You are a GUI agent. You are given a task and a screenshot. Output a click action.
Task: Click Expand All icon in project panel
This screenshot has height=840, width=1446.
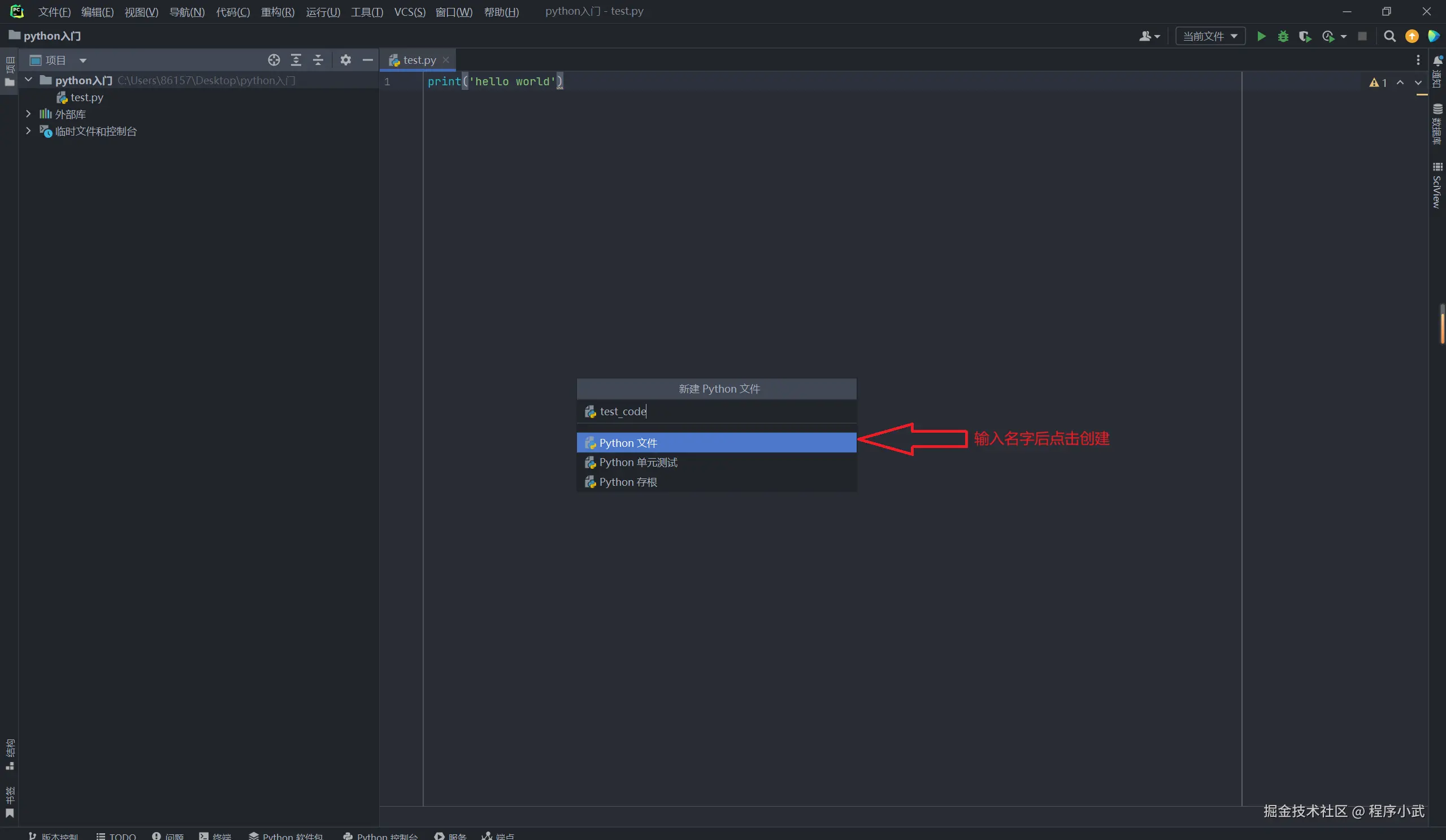296,60
